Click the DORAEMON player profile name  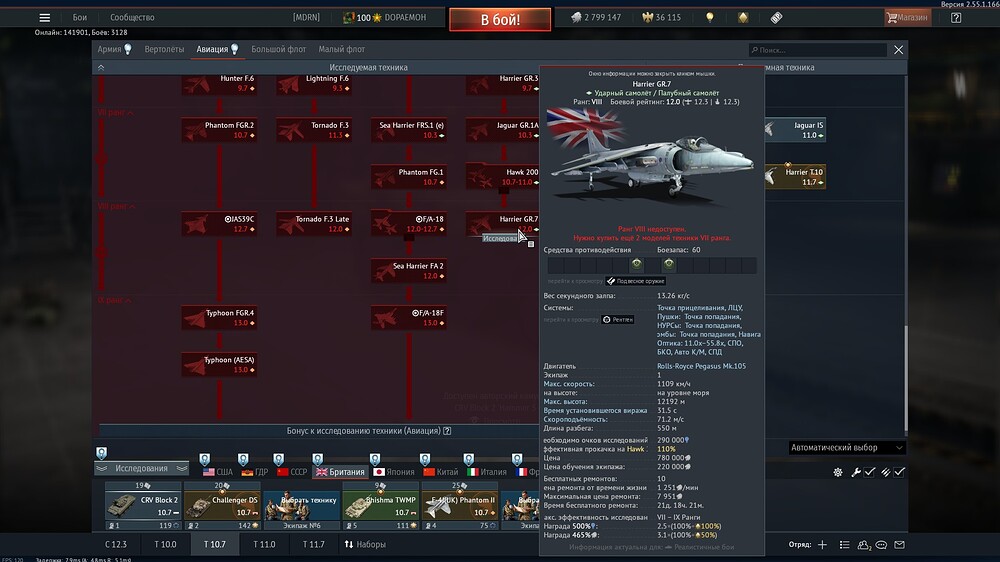(x=405, y=18)
